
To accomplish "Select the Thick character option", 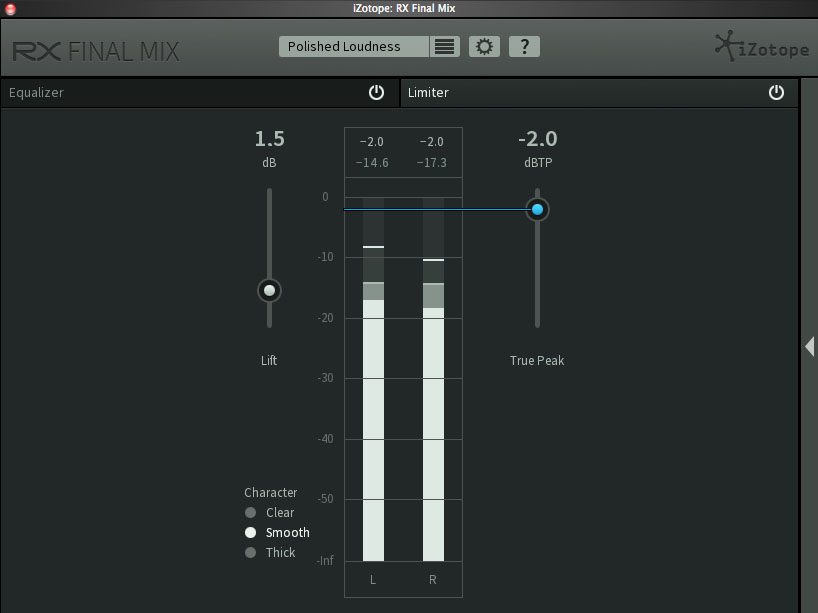I will point(251,553).
